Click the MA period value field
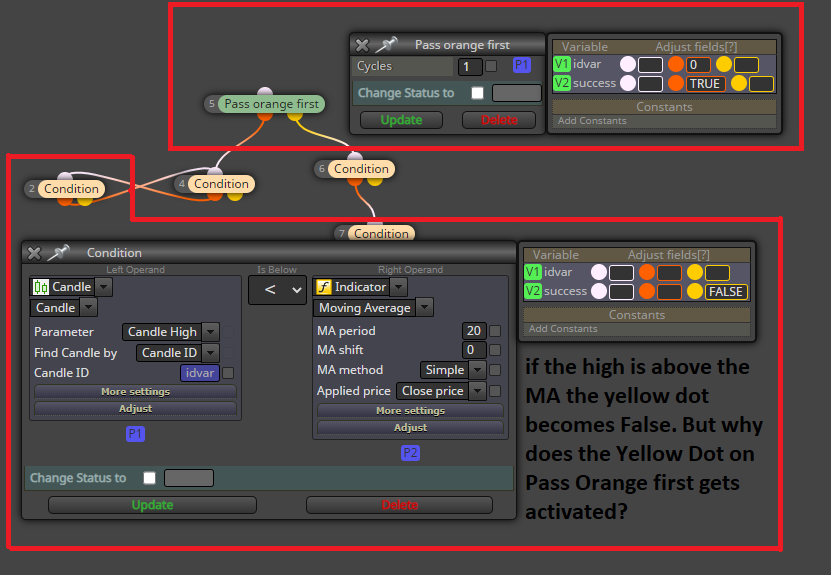The width and height of the screenshot is (831, 575). [x=474, y=331]
